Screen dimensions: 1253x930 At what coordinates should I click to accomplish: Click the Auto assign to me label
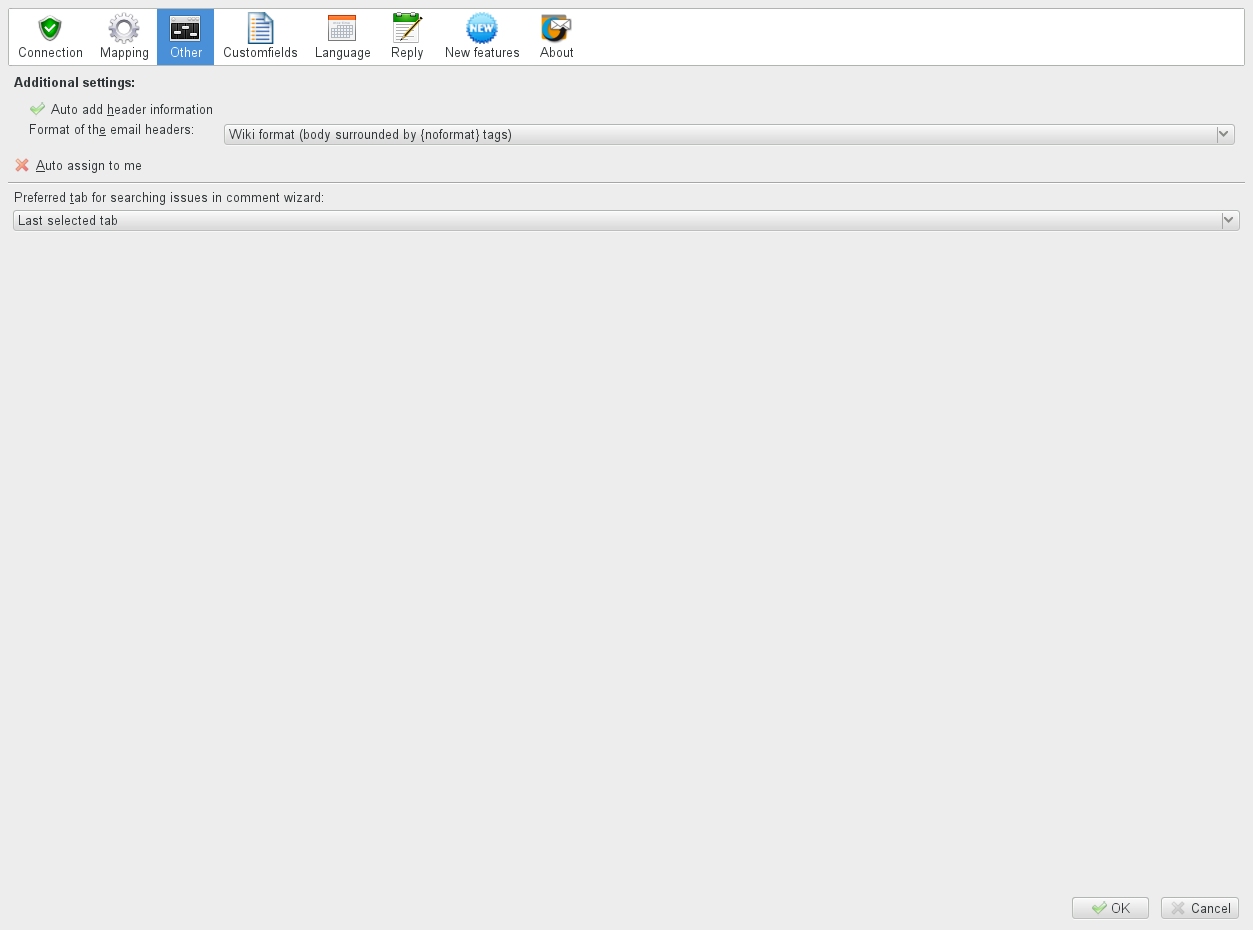(89, 166)
